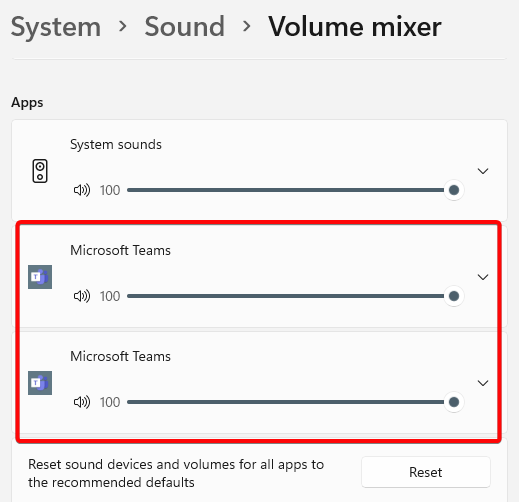
Task: Go back to System in breadcrumb
Action: (x=56, y=27)
